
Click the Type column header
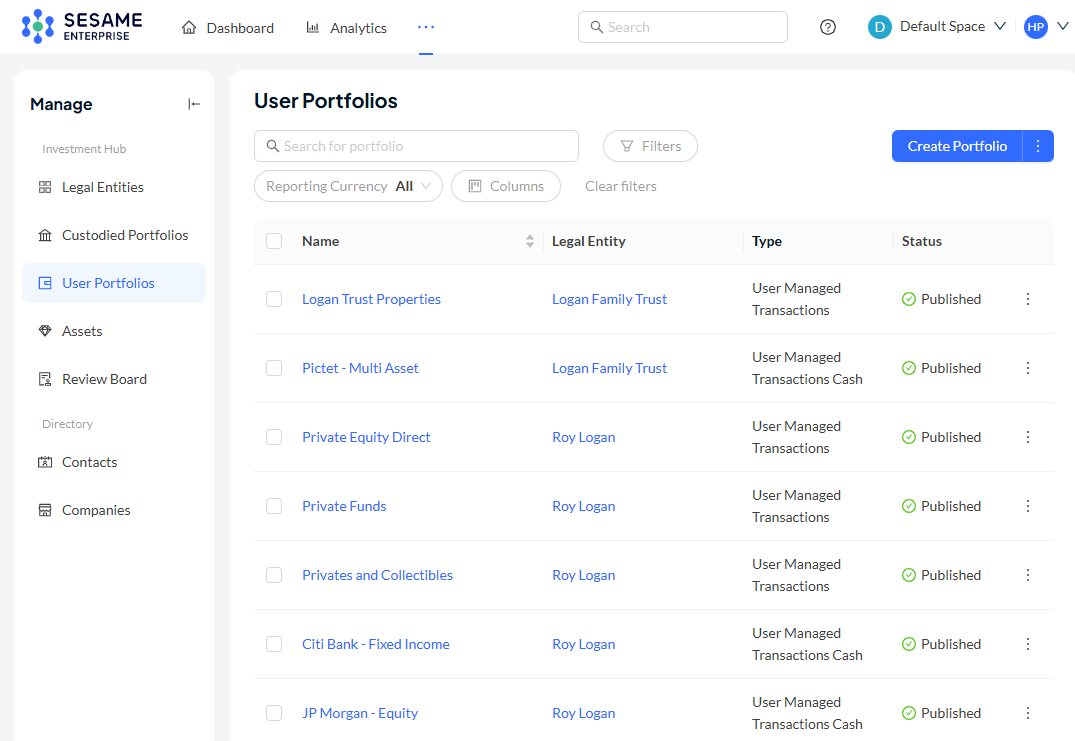point(766,241)
